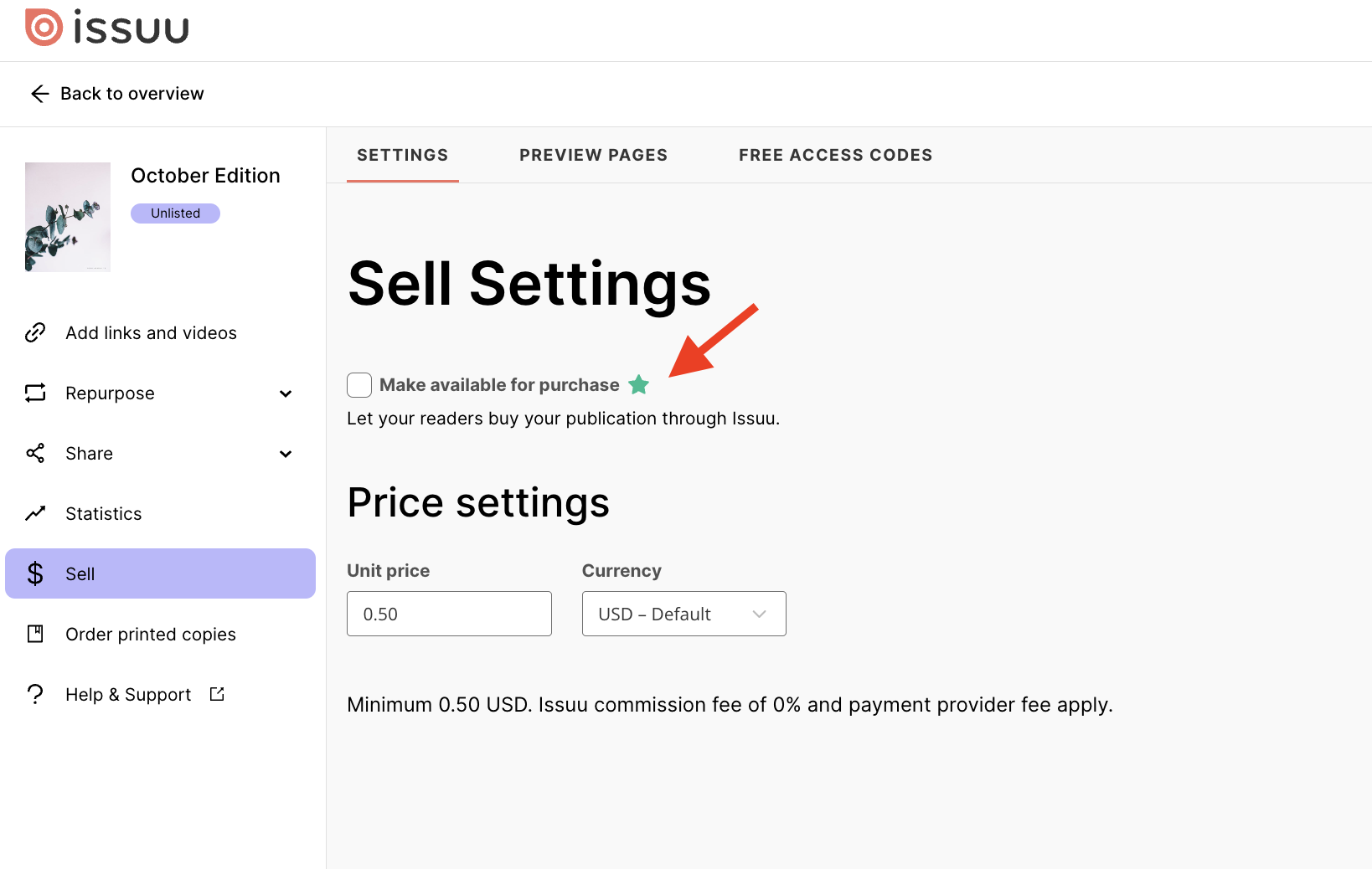Enable Make available for purchase
Viewport: 1372px width, 869px height.
[x=358, y=384]
